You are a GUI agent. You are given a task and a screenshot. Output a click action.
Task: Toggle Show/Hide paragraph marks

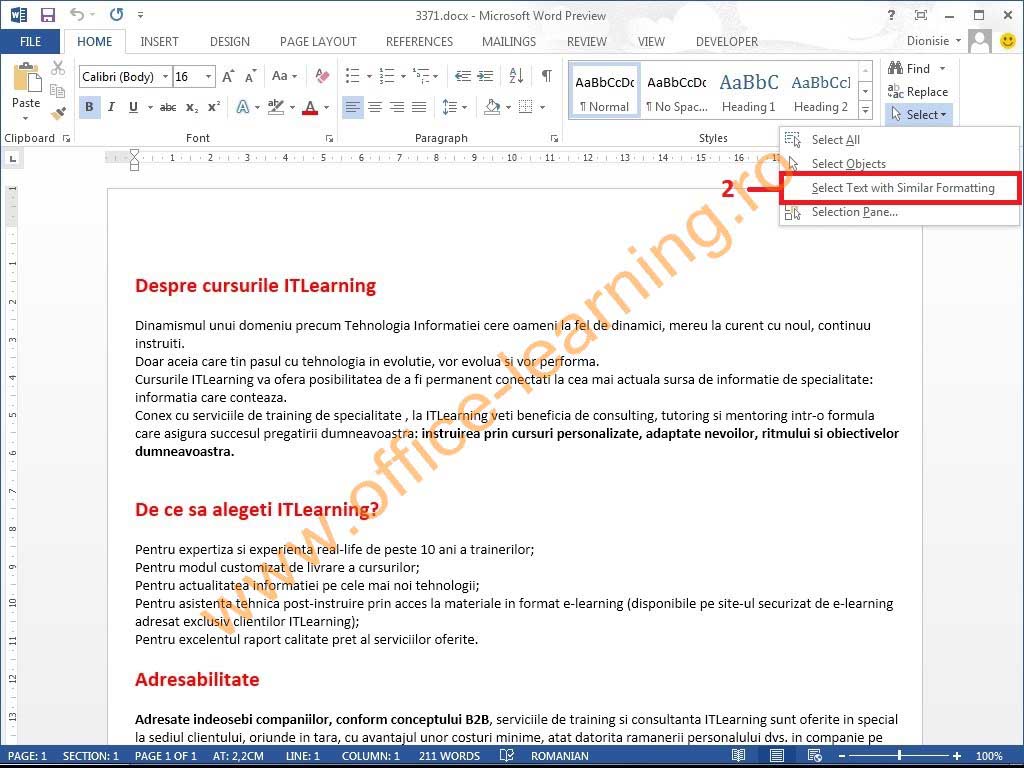coord(547,76)
